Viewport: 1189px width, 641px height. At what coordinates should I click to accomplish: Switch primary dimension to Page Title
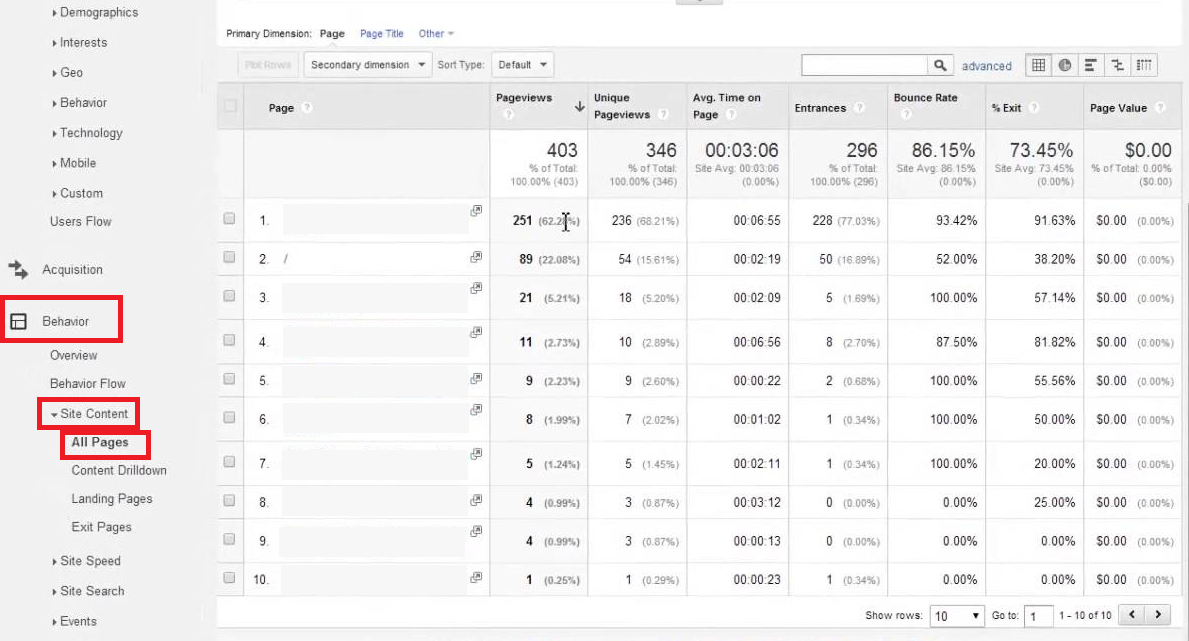381,34
